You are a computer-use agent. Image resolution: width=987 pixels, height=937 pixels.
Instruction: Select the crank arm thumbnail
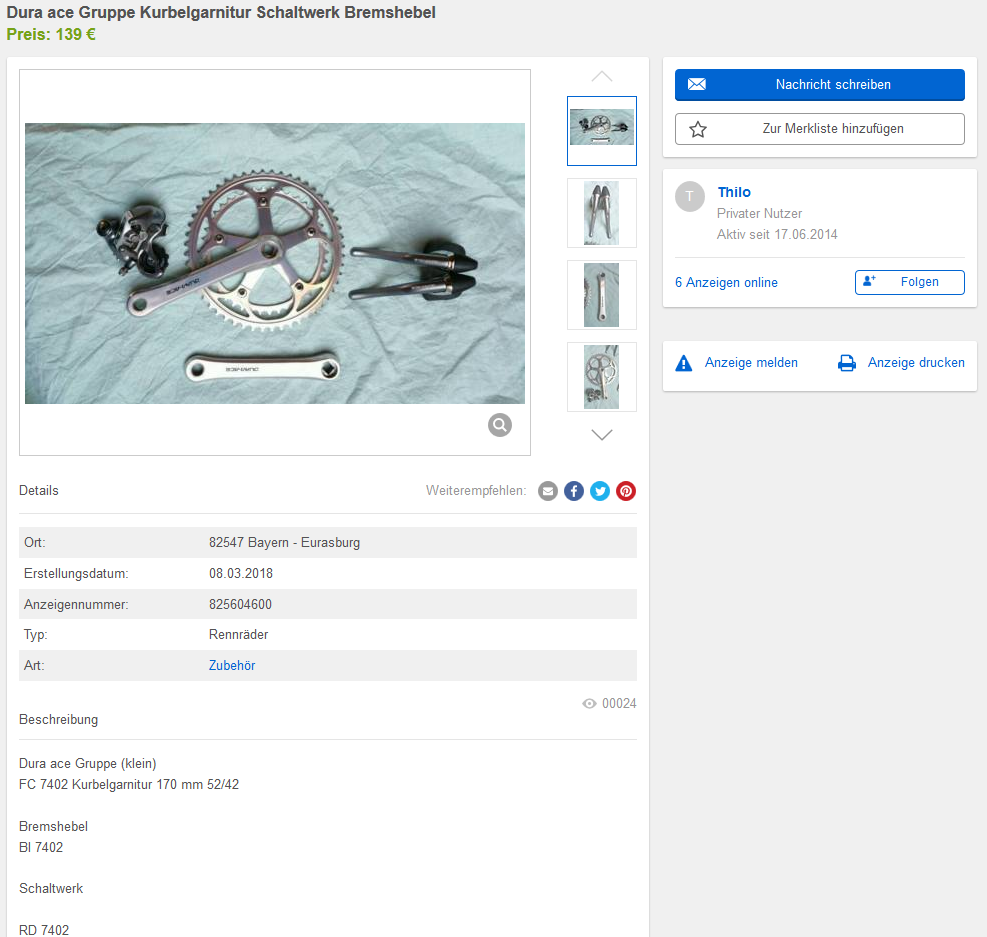601,295
